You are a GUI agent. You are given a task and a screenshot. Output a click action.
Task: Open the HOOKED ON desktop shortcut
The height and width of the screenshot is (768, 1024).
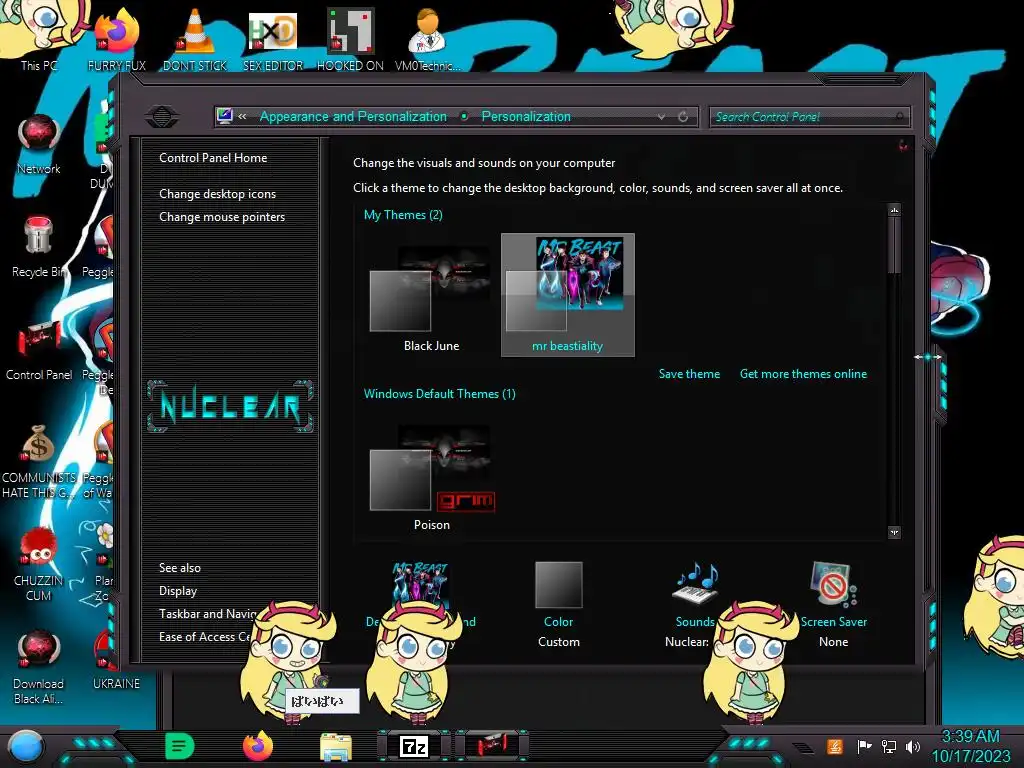tap(350, 39)
